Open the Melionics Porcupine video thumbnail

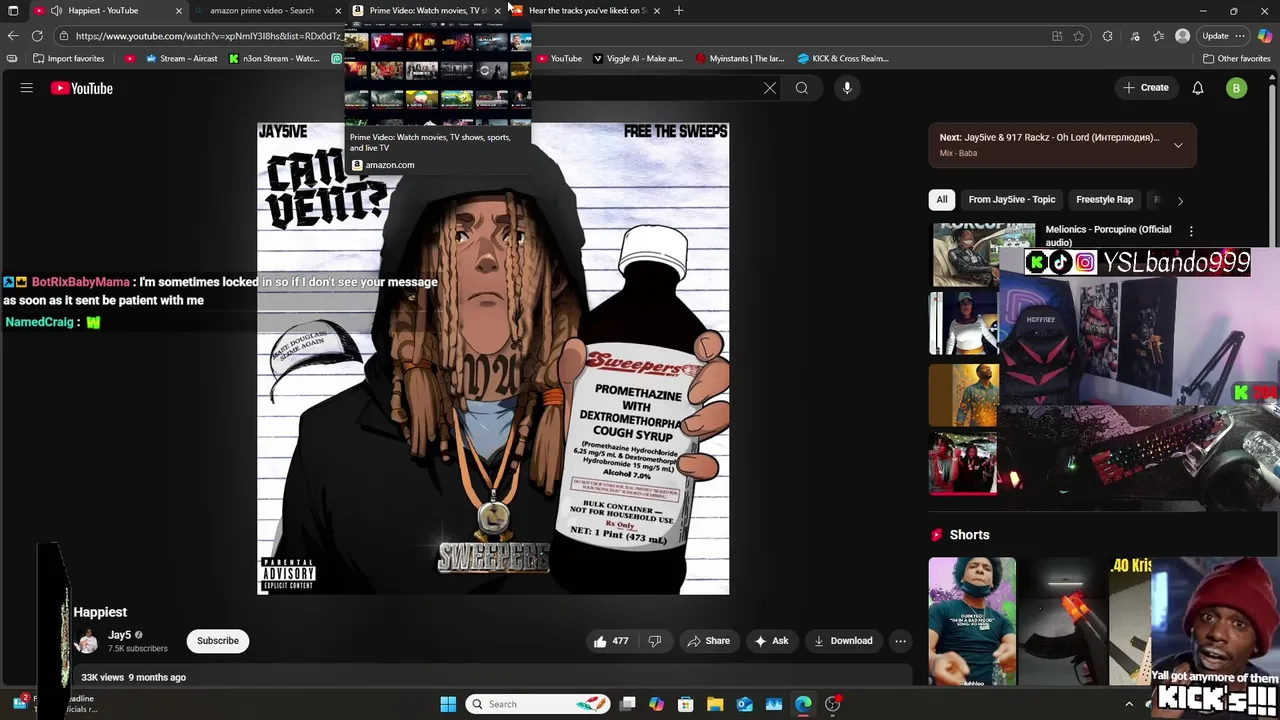point(982,255)
